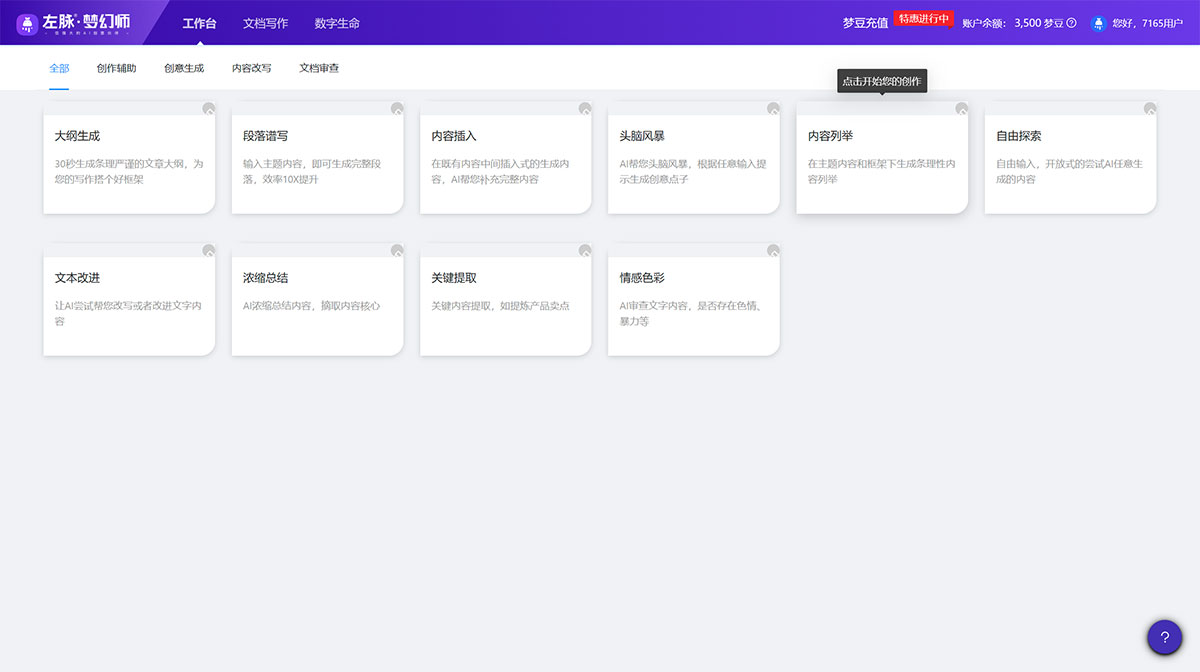The image size is (1200, 672).
Task: Click the corner icon on the 段落谱写 card
Action: 397,108
